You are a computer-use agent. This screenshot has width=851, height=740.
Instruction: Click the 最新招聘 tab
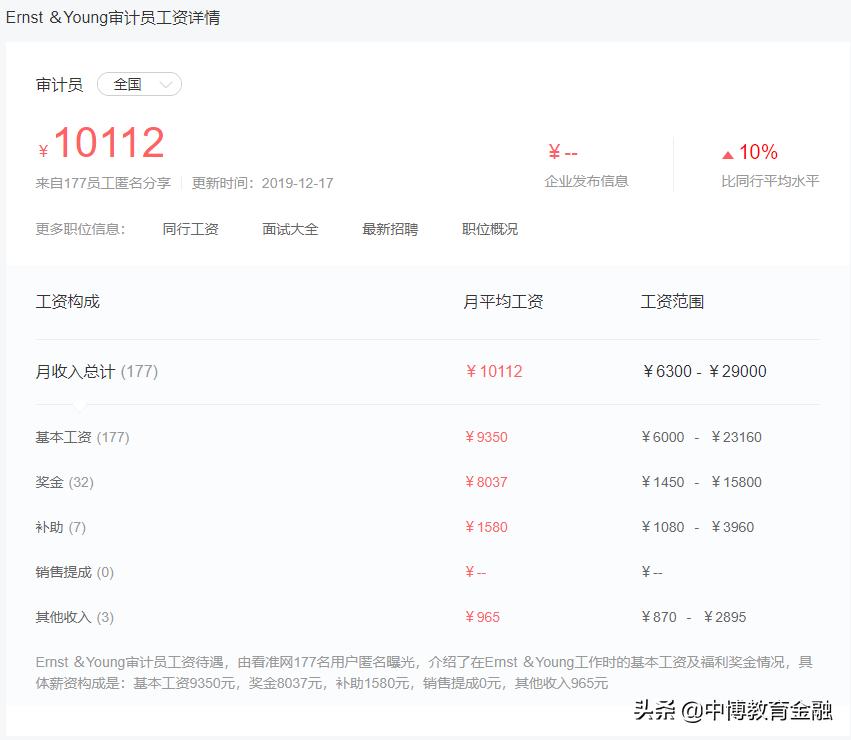point(389,228)
